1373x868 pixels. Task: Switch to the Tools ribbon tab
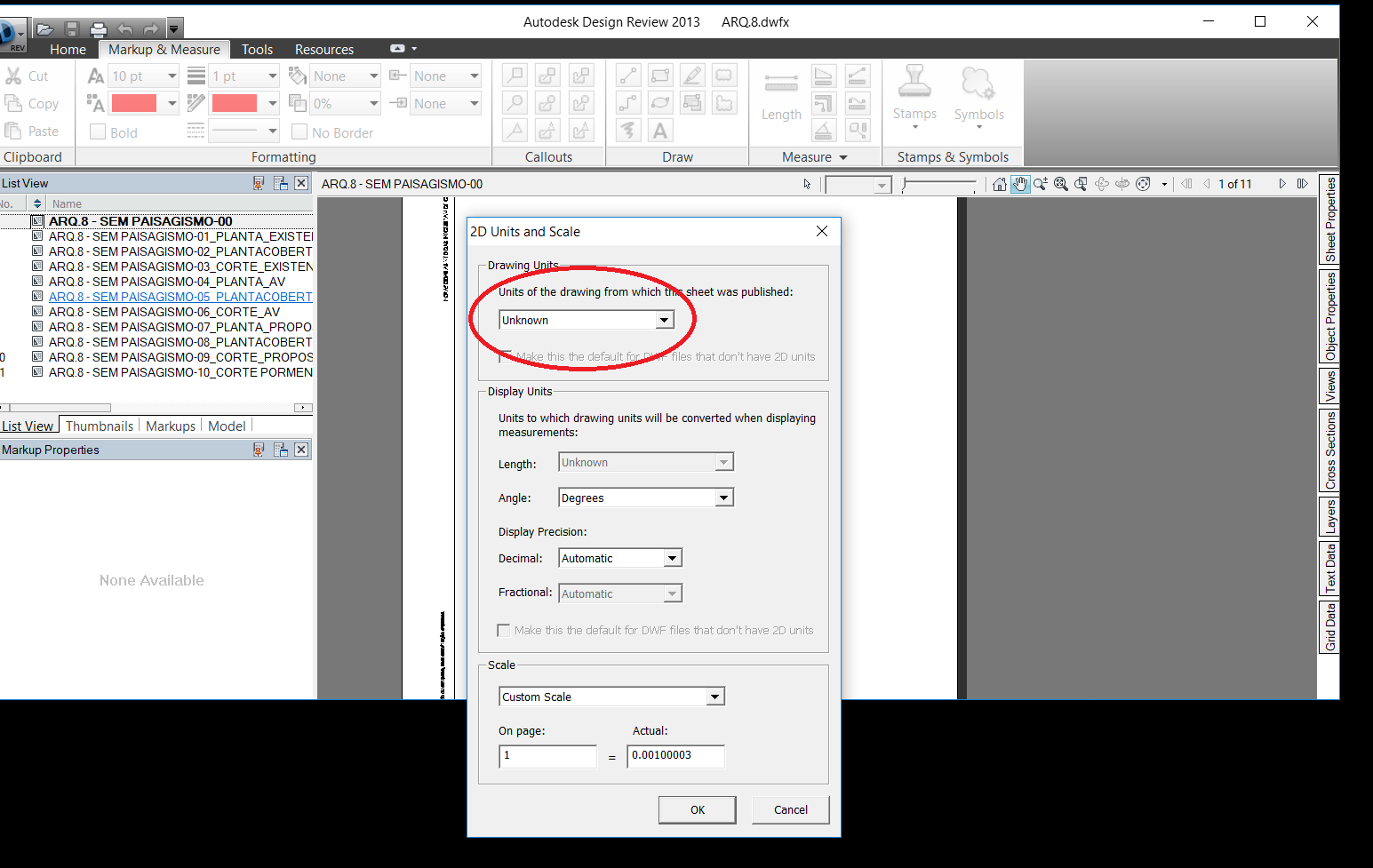[257, 49]
